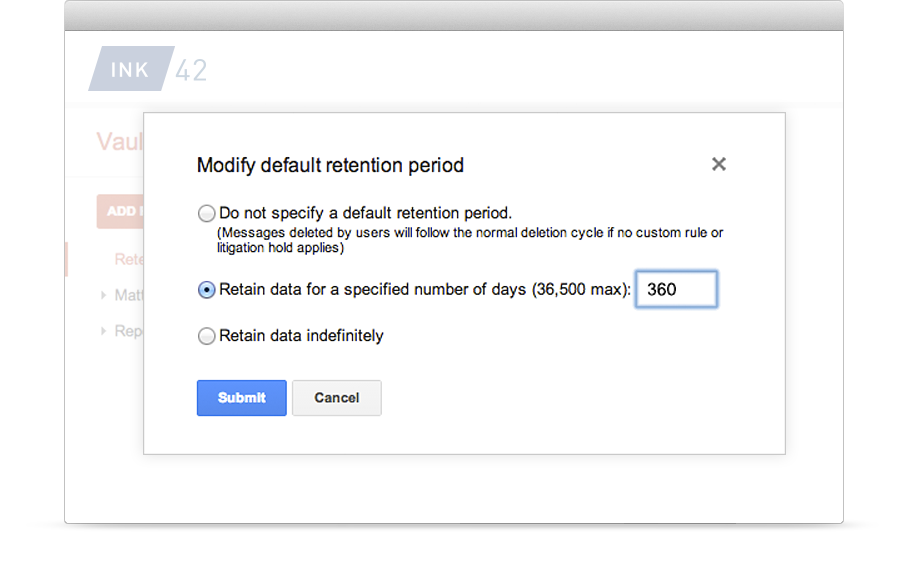Viewport: 920px width, 578px height.
Task: Click the partially hidden red ADD button
Action: pyautogui.click(x=120, y=211)
